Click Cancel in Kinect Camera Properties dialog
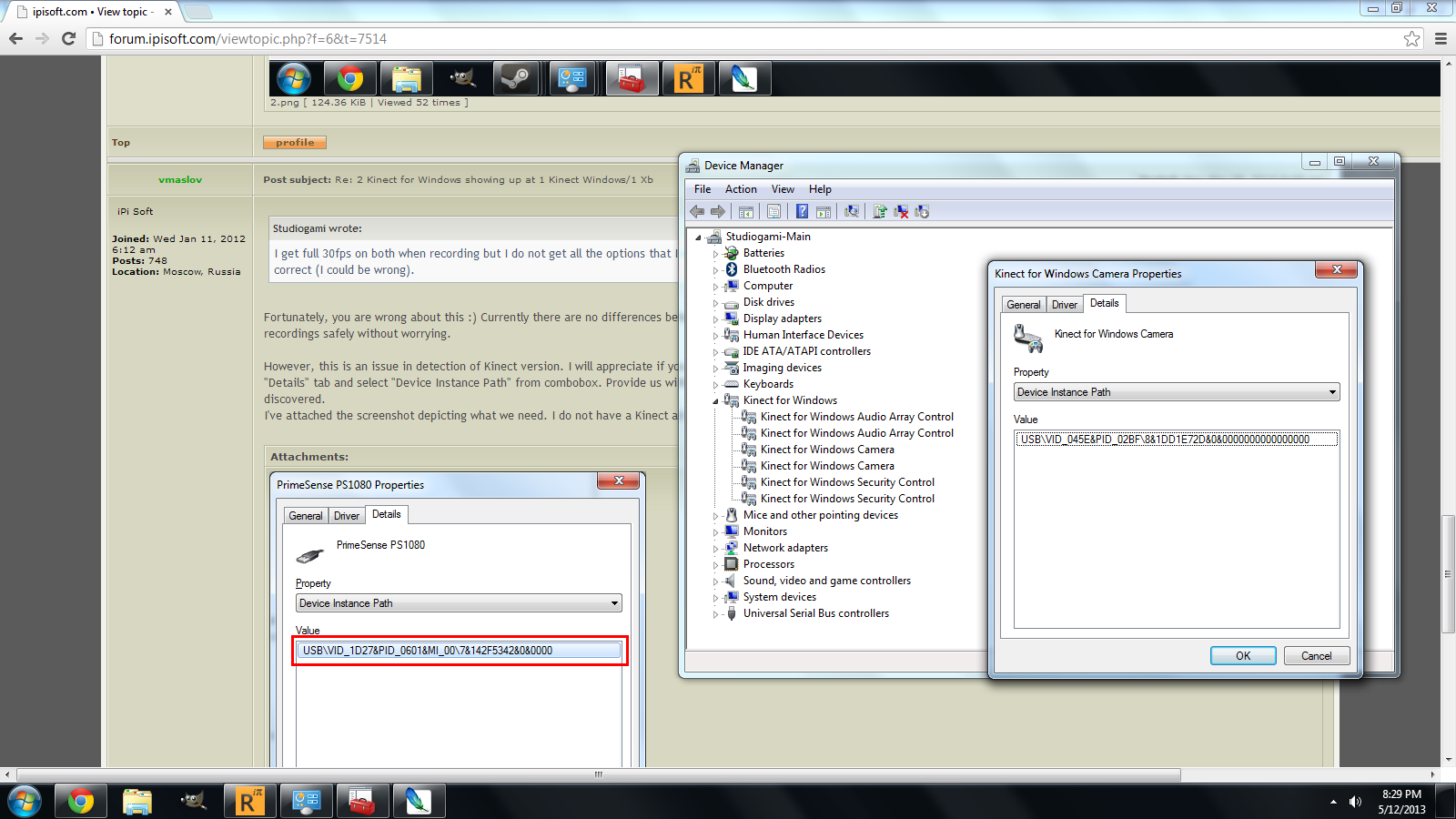1456x819 pixels. pos(1317,655)
